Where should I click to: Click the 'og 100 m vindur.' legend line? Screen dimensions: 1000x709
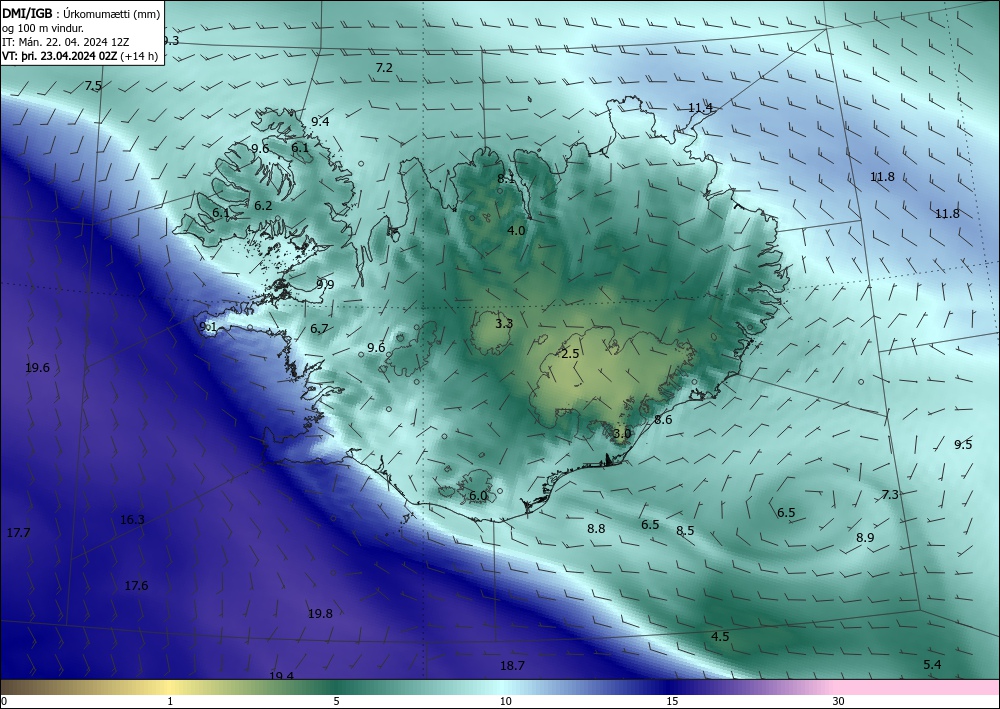tap(43, 28)
